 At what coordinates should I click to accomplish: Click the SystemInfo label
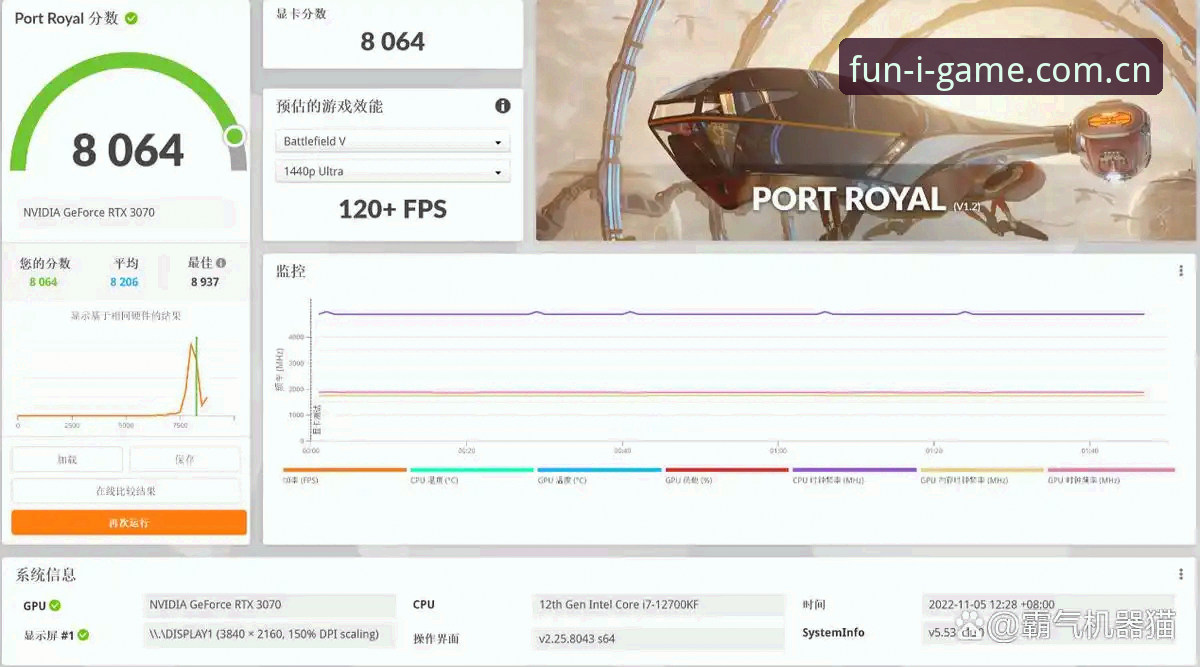click(833, 633)
